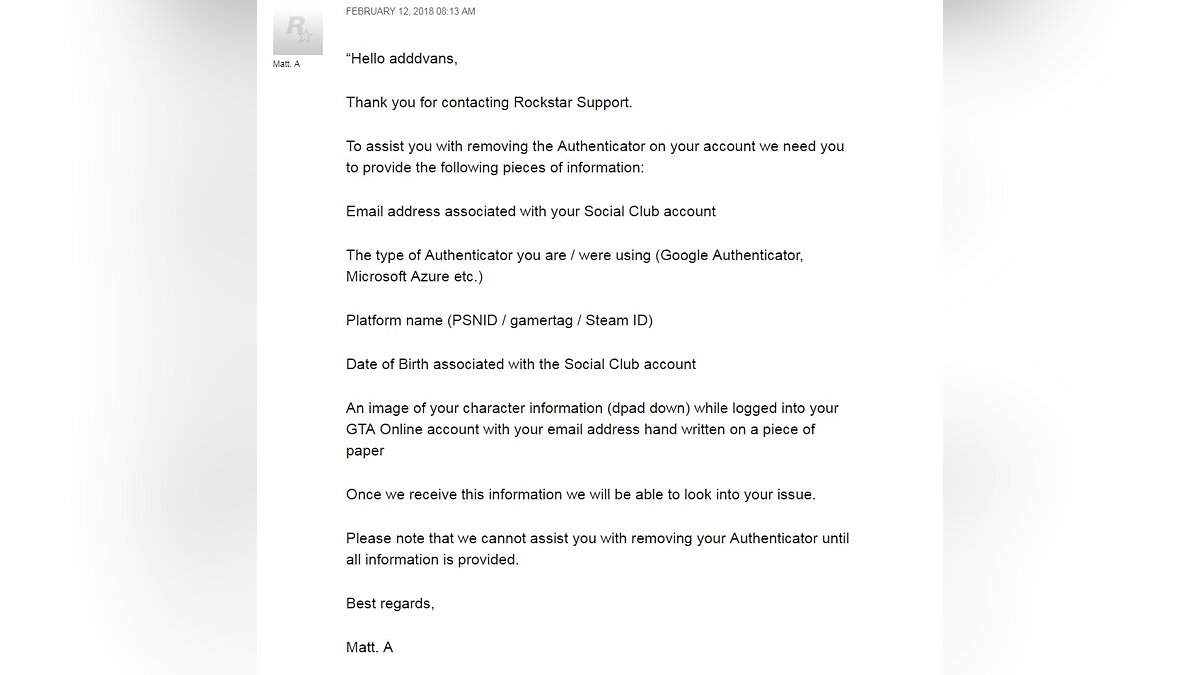The width and height of the screenshot is (1200, 675).
Task: Click "Thank you for contacting Rockstar Support" line
Action: 489,102
